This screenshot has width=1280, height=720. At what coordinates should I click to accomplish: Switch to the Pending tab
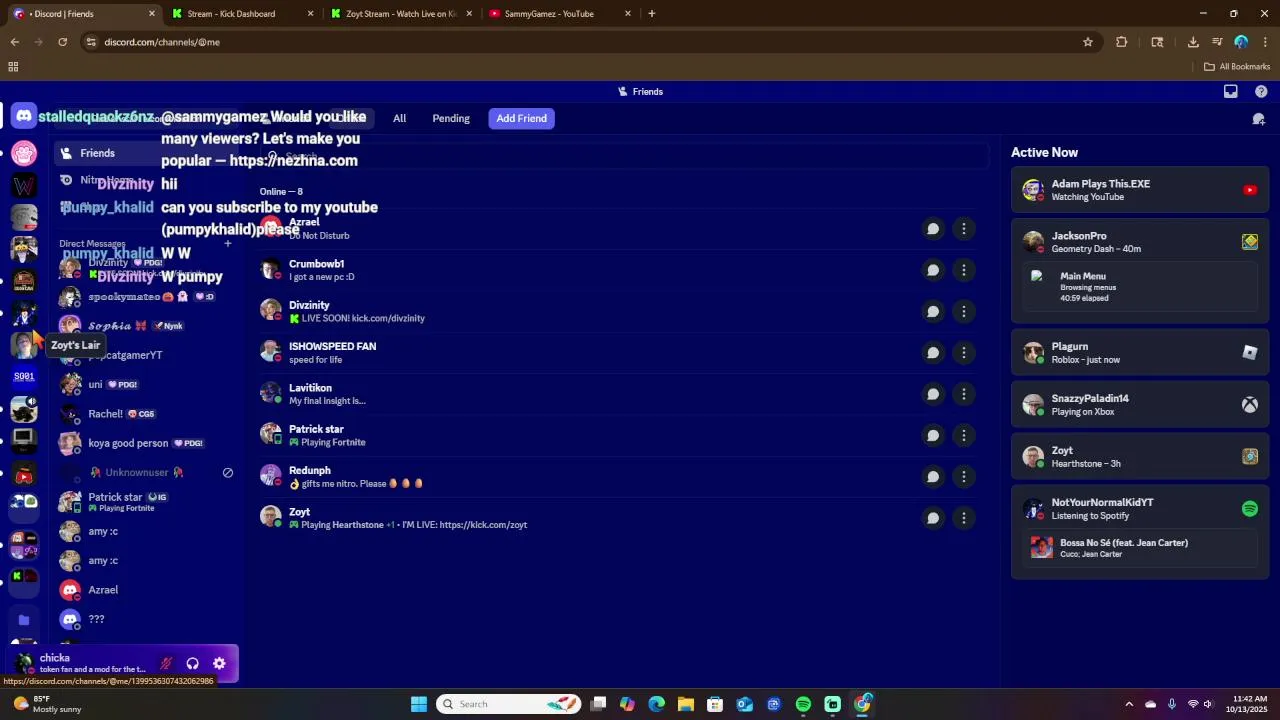click(x=451, y=118)
